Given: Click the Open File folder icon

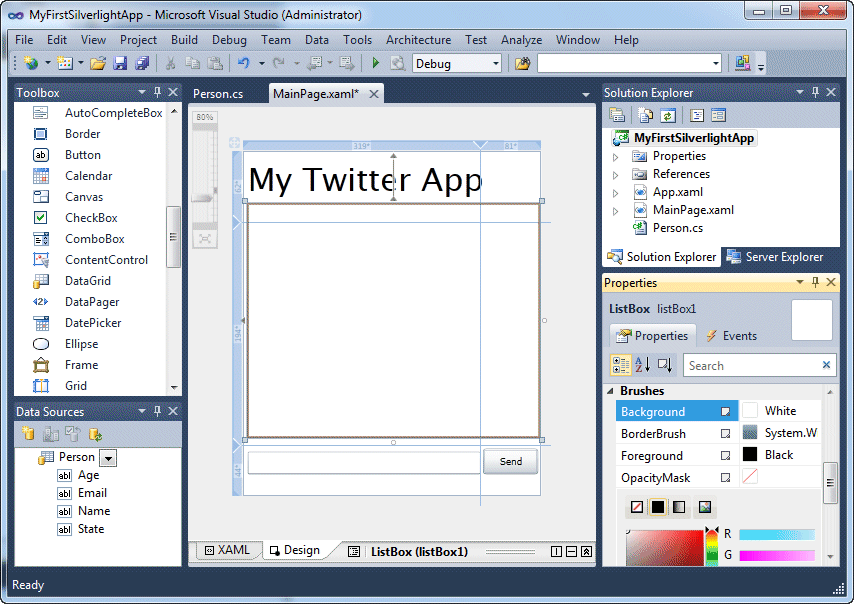Looking at the screenshot, I should tap(98, 64).
